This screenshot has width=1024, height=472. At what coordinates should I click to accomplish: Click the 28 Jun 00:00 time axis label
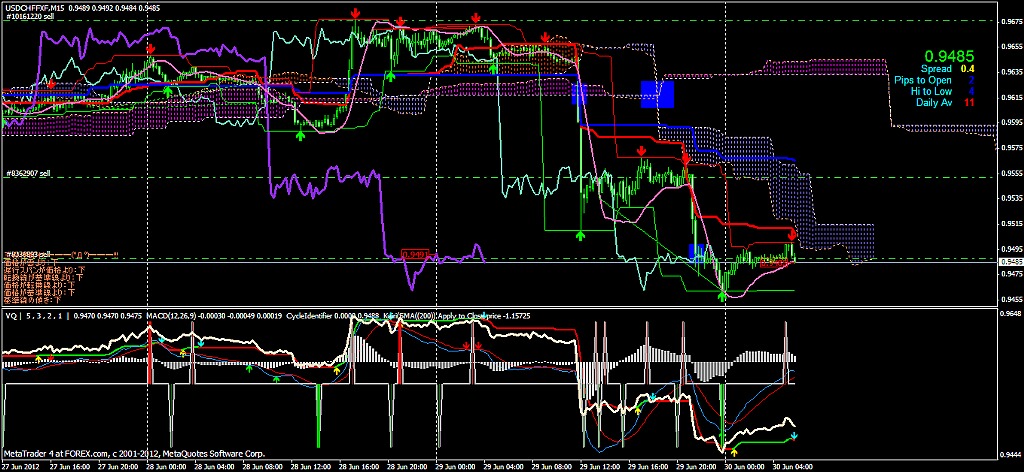click(x=166, y=466)
